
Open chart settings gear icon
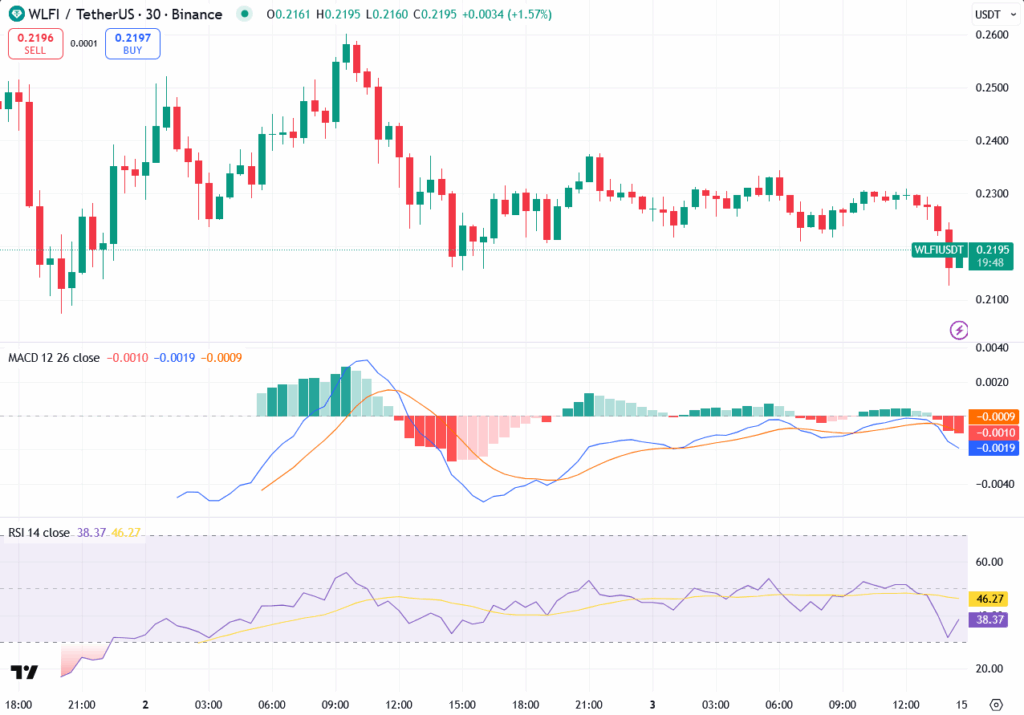coord(995,703)
